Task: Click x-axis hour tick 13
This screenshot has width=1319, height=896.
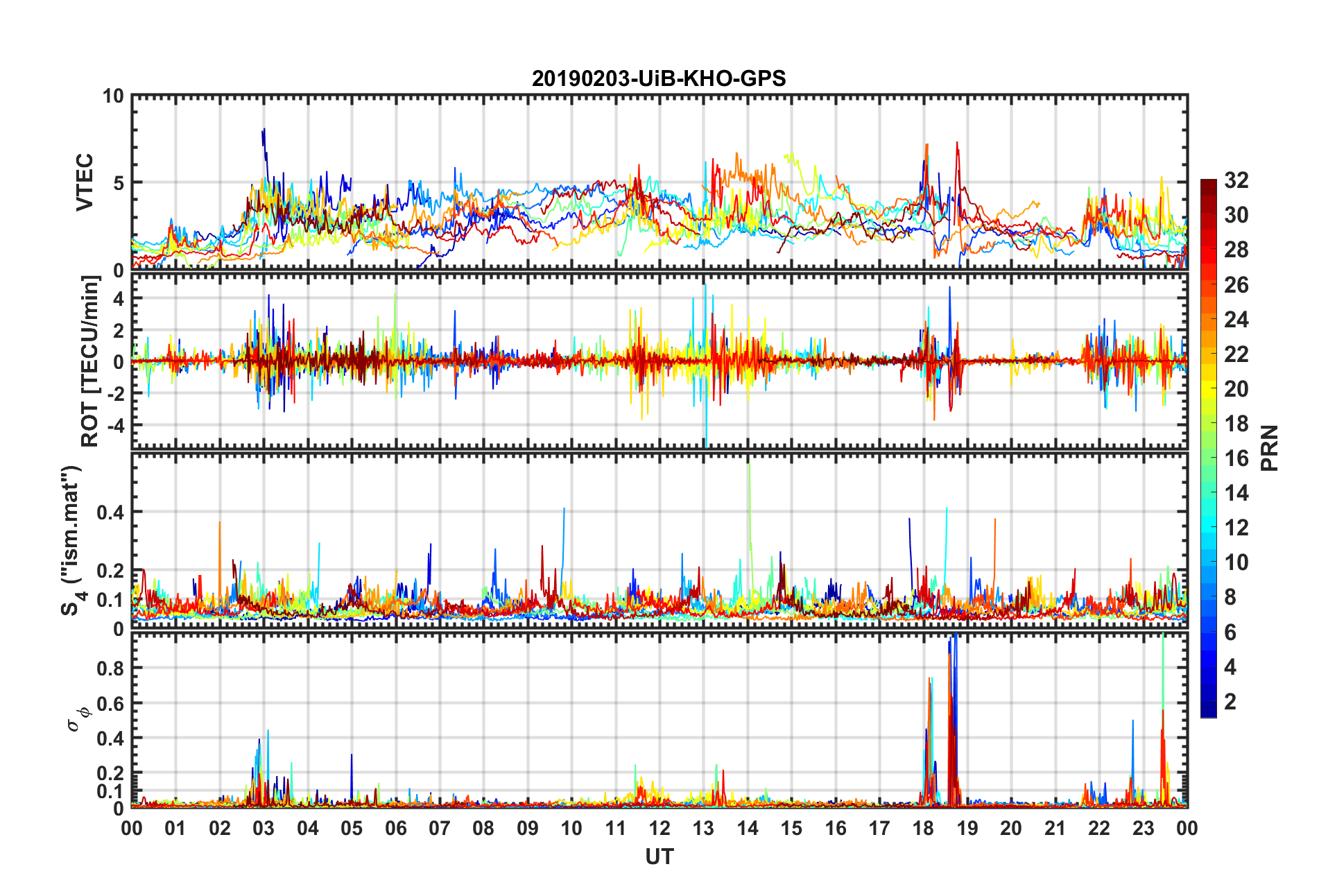Action: point(703,828)
